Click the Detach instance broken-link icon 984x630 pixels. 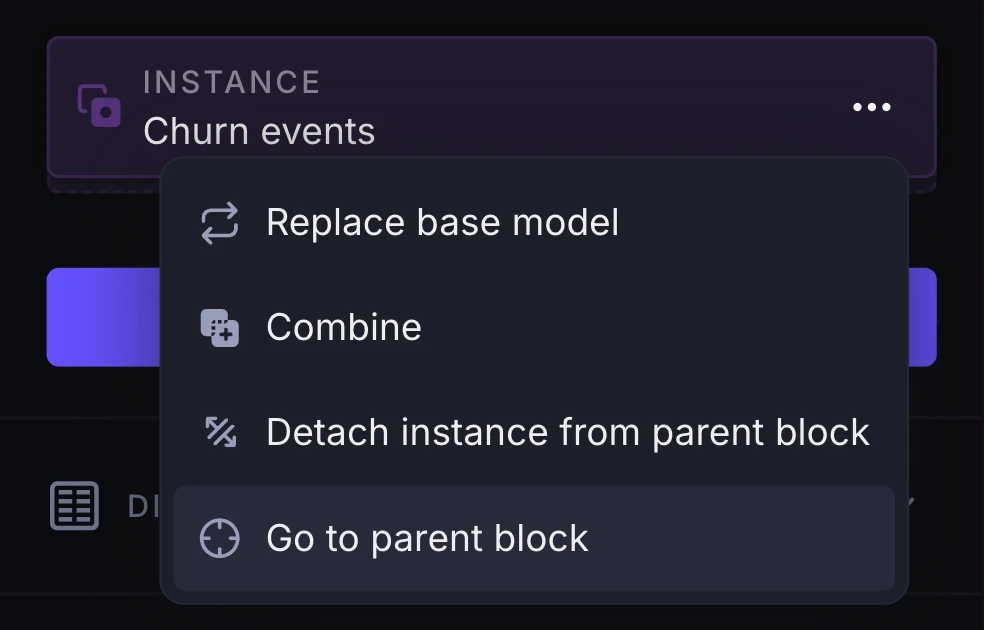click(x=219, y=432)
